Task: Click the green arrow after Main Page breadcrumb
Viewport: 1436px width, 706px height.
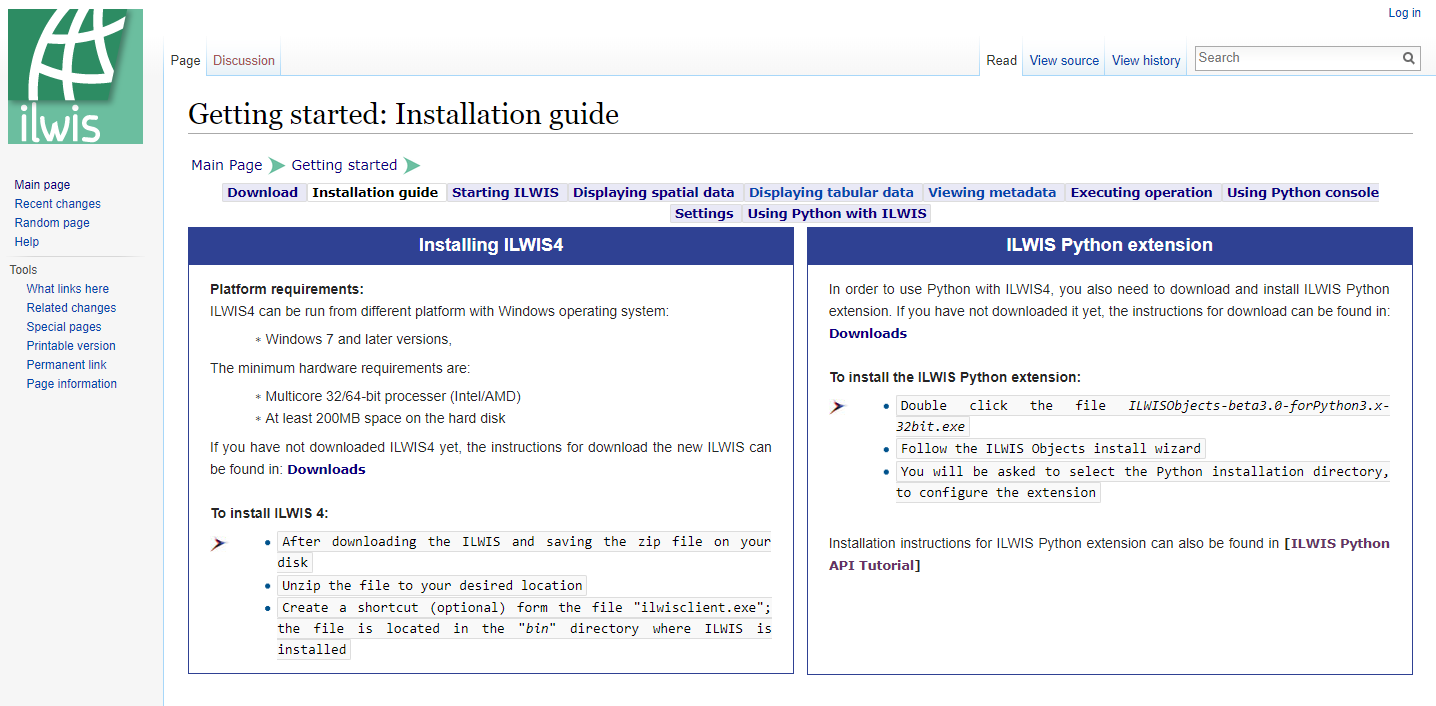Action: (x=274, y=165)
